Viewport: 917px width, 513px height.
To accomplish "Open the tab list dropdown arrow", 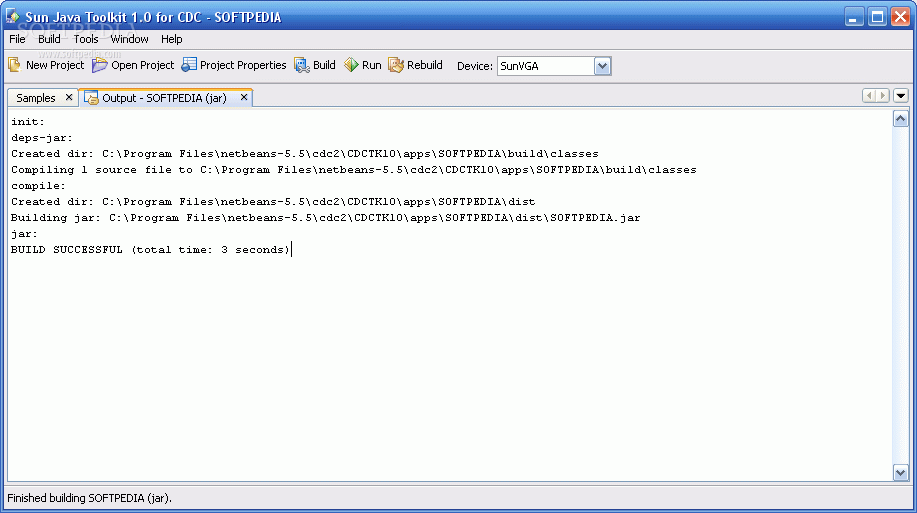I will coord(901,95).
